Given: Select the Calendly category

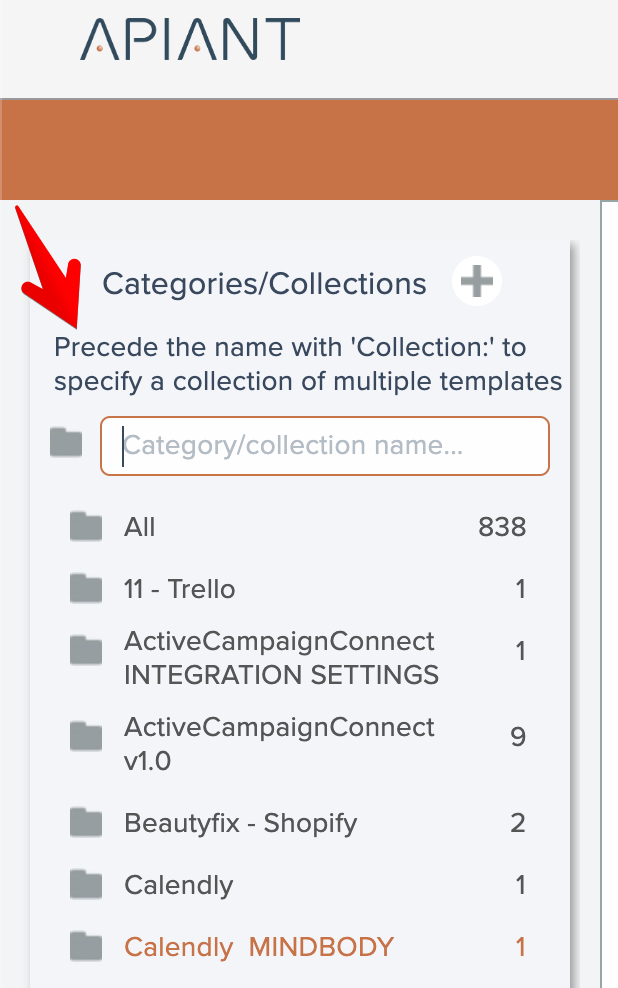Looking at the screenshot, I should coord(179,885).
